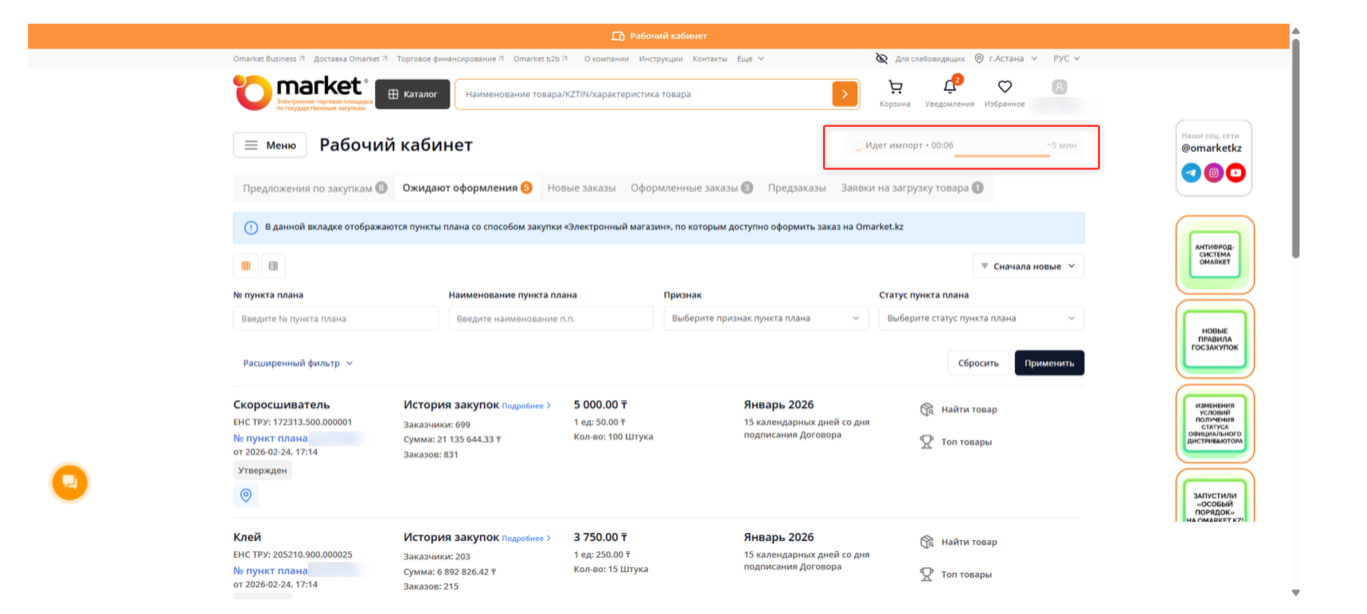Switch to Новые заказы tab

(582, 188)
